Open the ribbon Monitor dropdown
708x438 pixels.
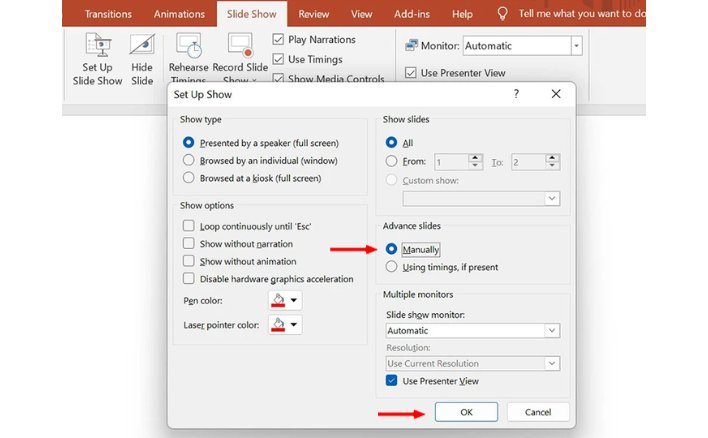point(576,46)
